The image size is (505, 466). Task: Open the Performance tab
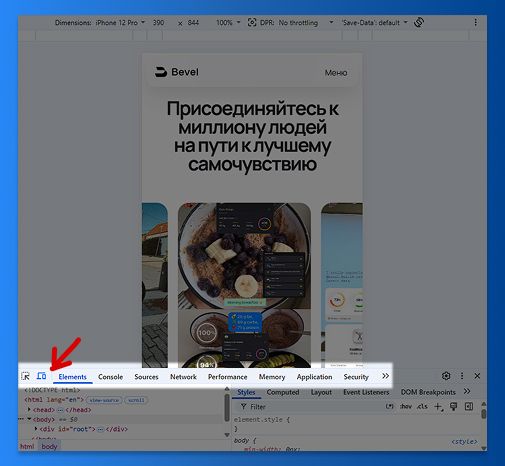pyautogui.click(x=227, y=377)
